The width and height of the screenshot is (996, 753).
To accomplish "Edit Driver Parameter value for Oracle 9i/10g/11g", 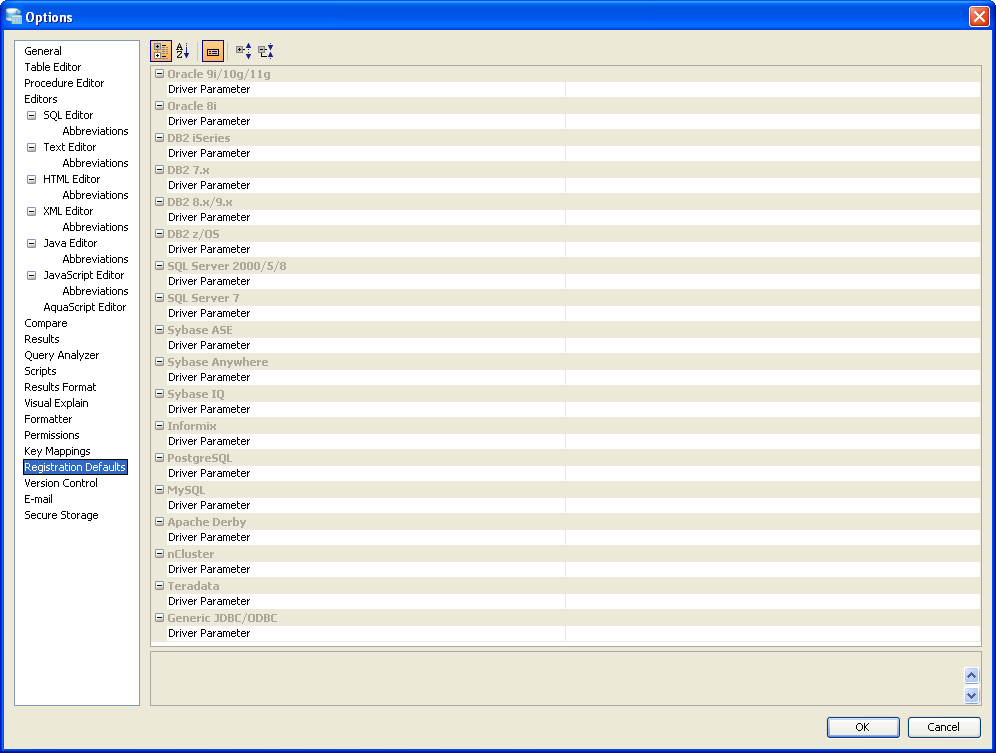I will tap(772, 90).
